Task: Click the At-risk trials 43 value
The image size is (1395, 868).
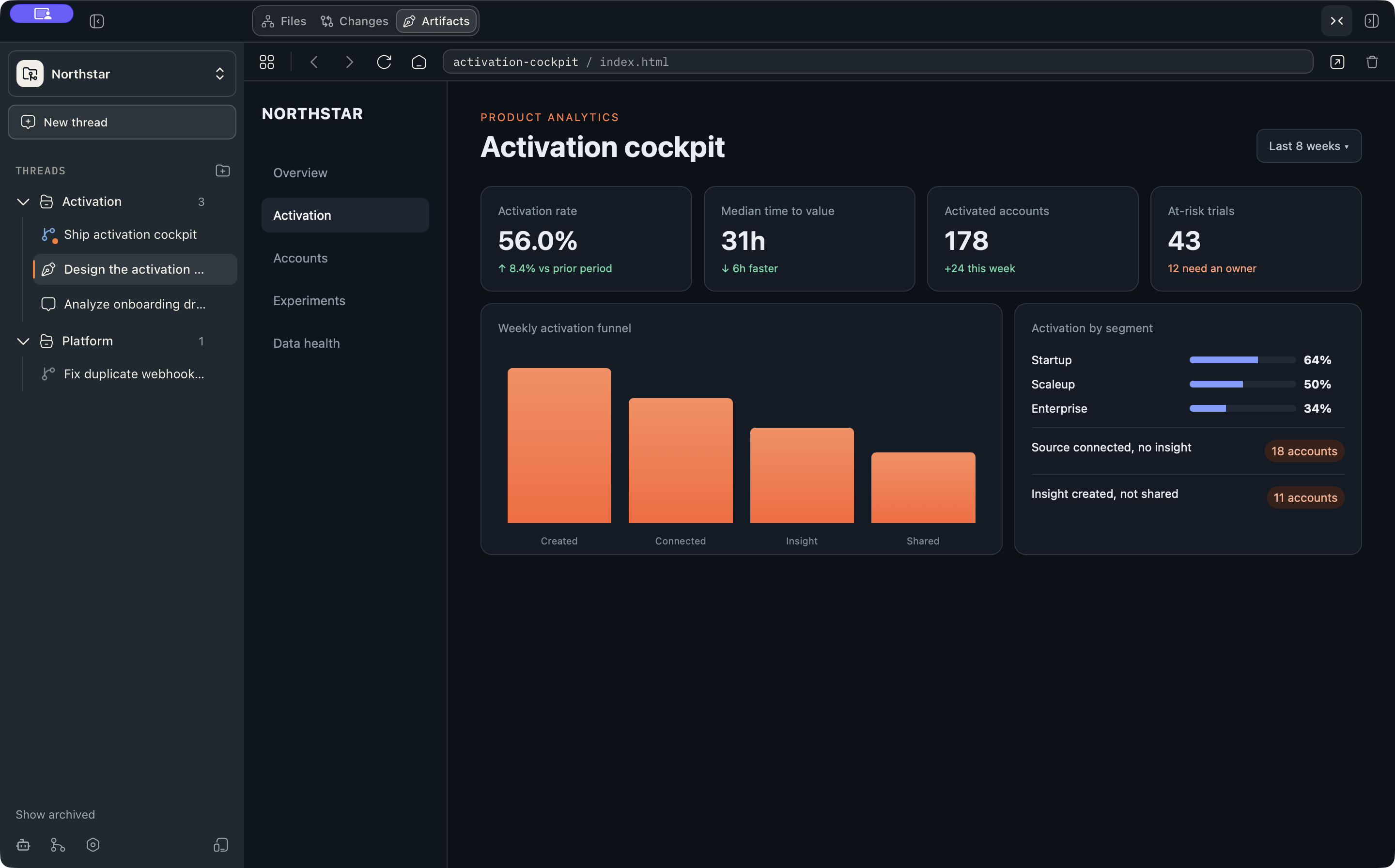Action: [1184, 241]
